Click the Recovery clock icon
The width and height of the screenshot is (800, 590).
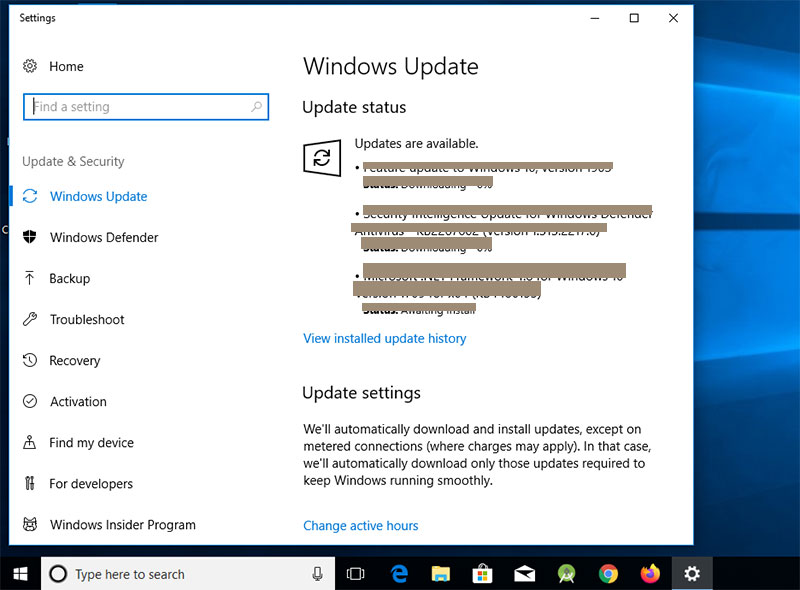30,360
